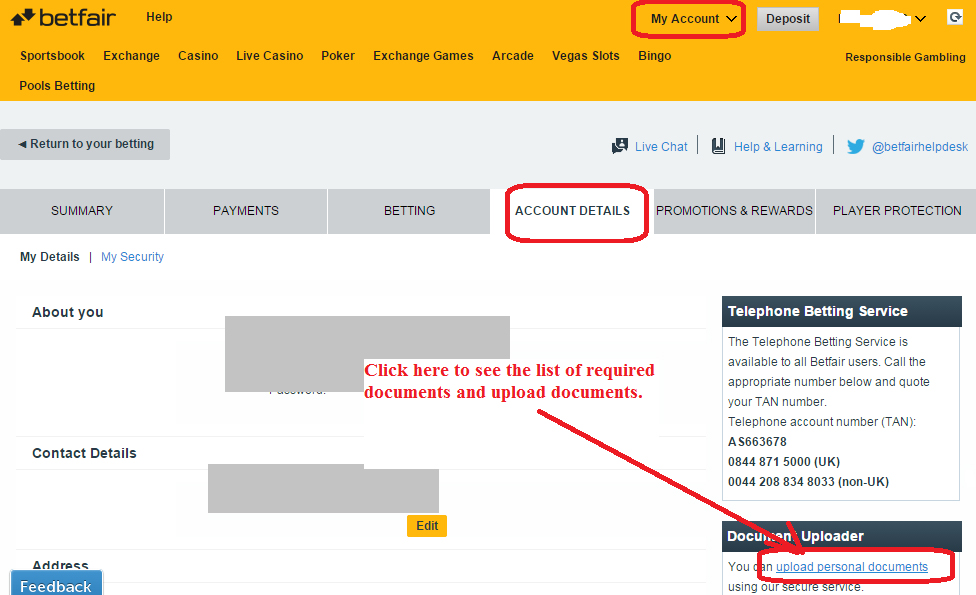Click upload personal documents link
Screen dimensions: 976x595
852,566
